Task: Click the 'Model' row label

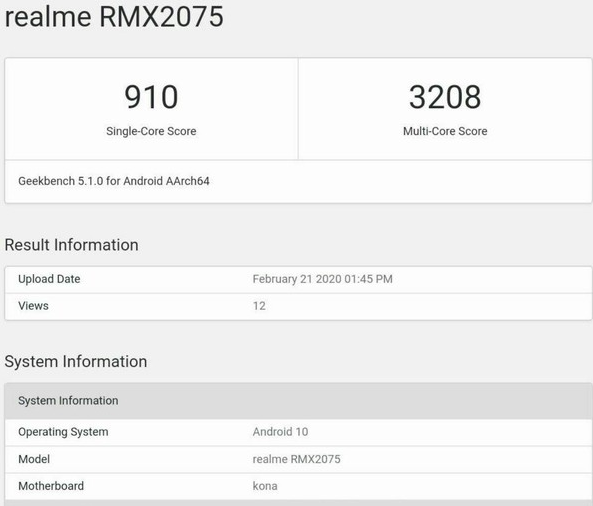Action: [x=34, y=459]
